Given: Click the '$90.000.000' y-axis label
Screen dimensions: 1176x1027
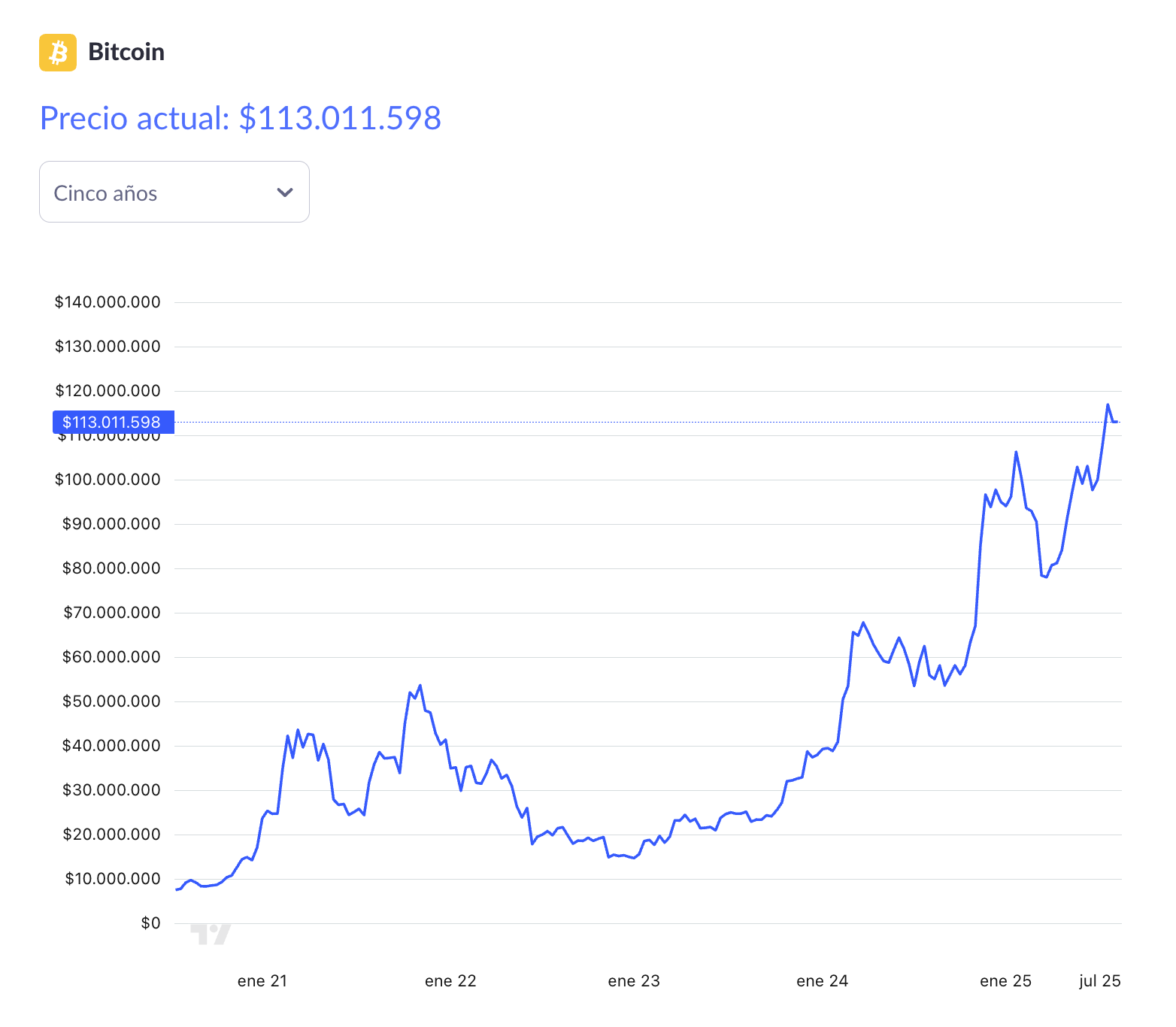Looking at the screenshot, I should pyautogui.click(x=111, y=524).
